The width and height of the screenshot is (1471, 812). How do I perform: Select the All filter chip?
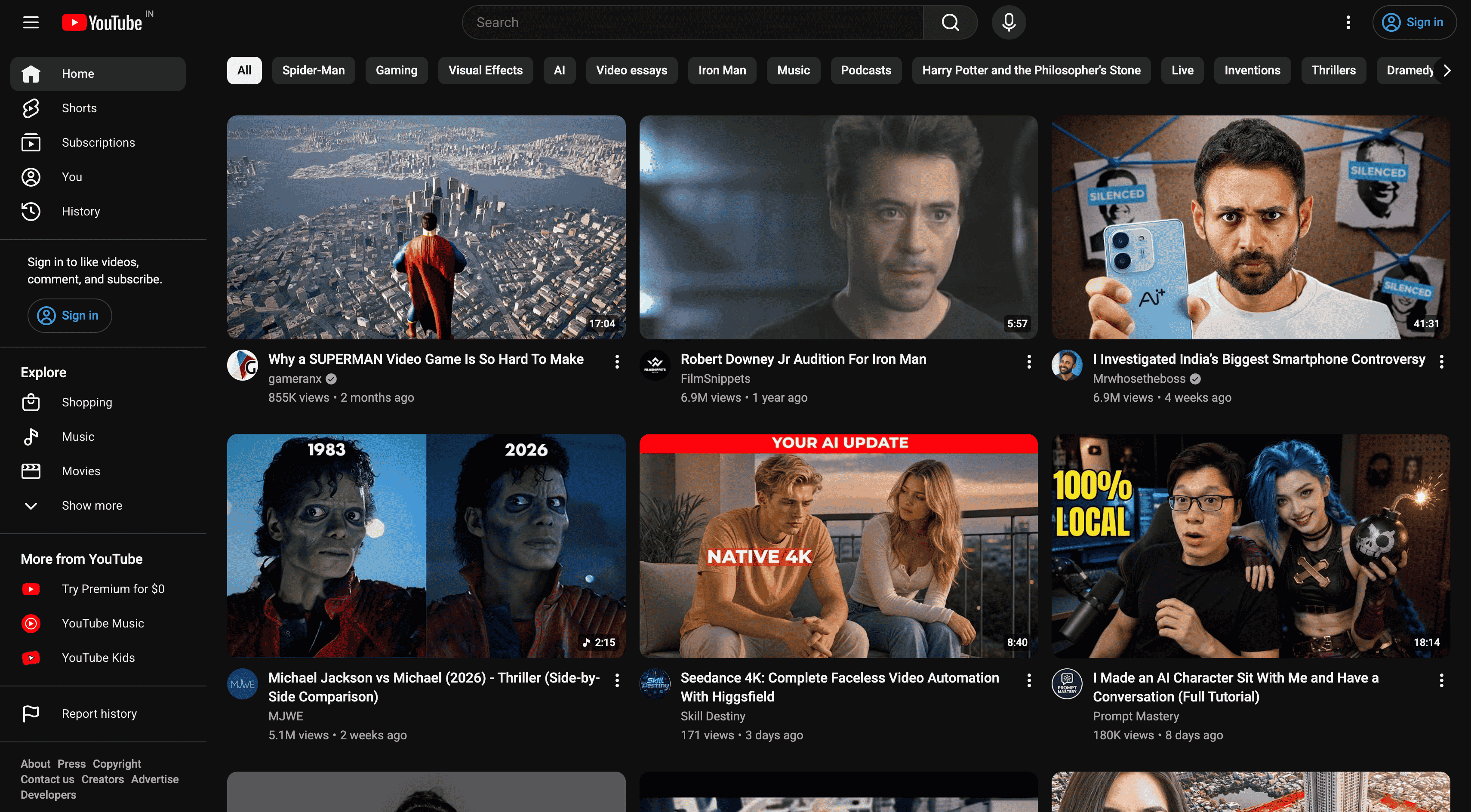[244, 70]
